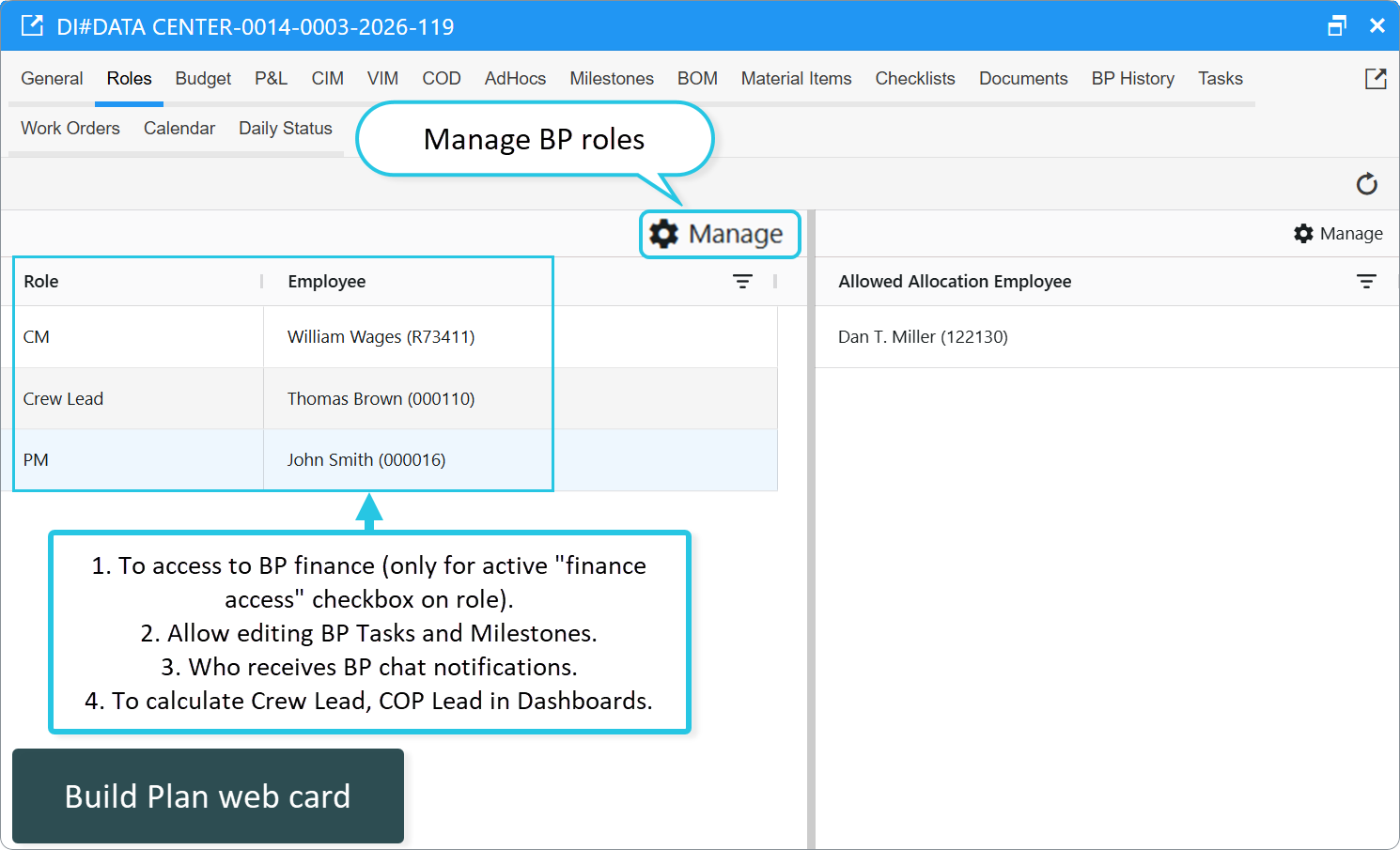Open the CIM tab
Viewport: 1400px width, 850px height.
point(327,79)
